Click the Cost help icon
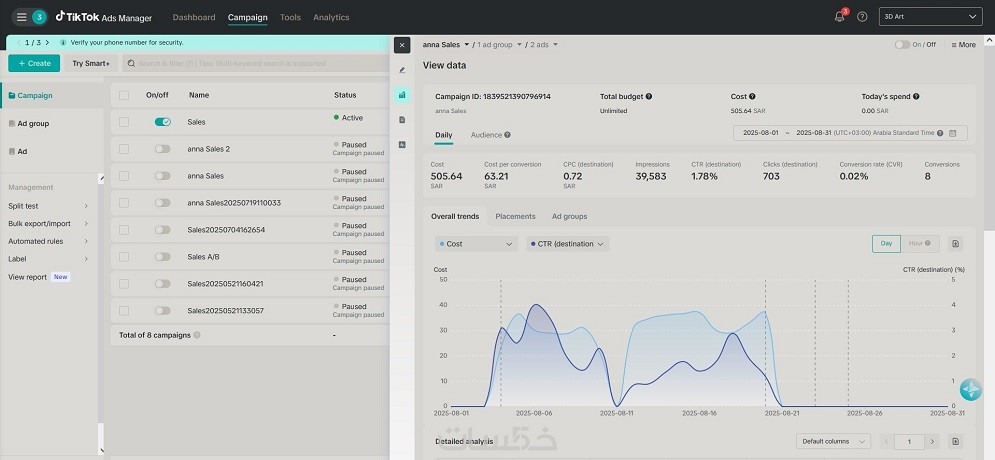The width and height of the screenshot is (995, 460). click(x=752, y=96)
